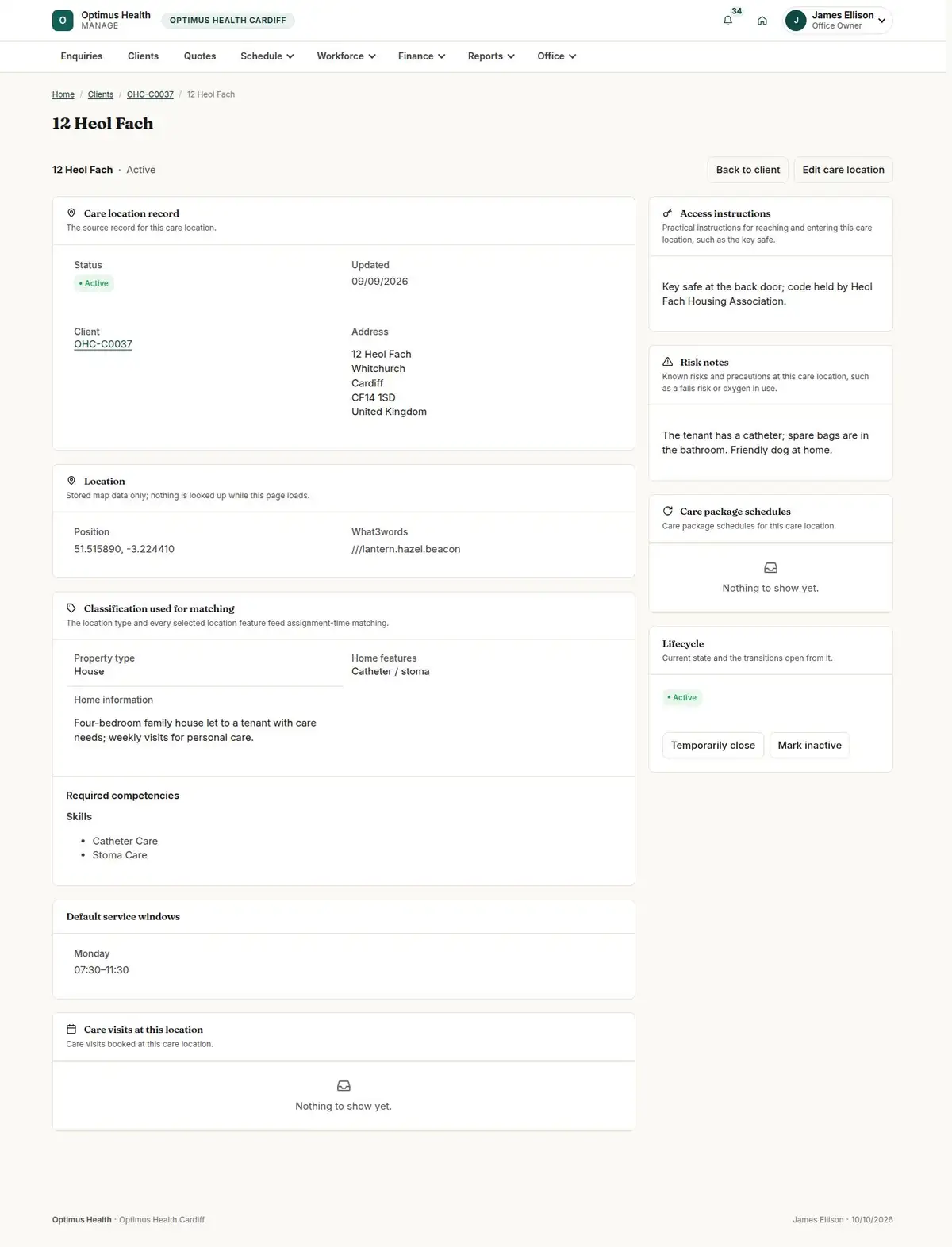Click the home icon in header
This screenshot has height=1247, width=952.
point(762,21)
